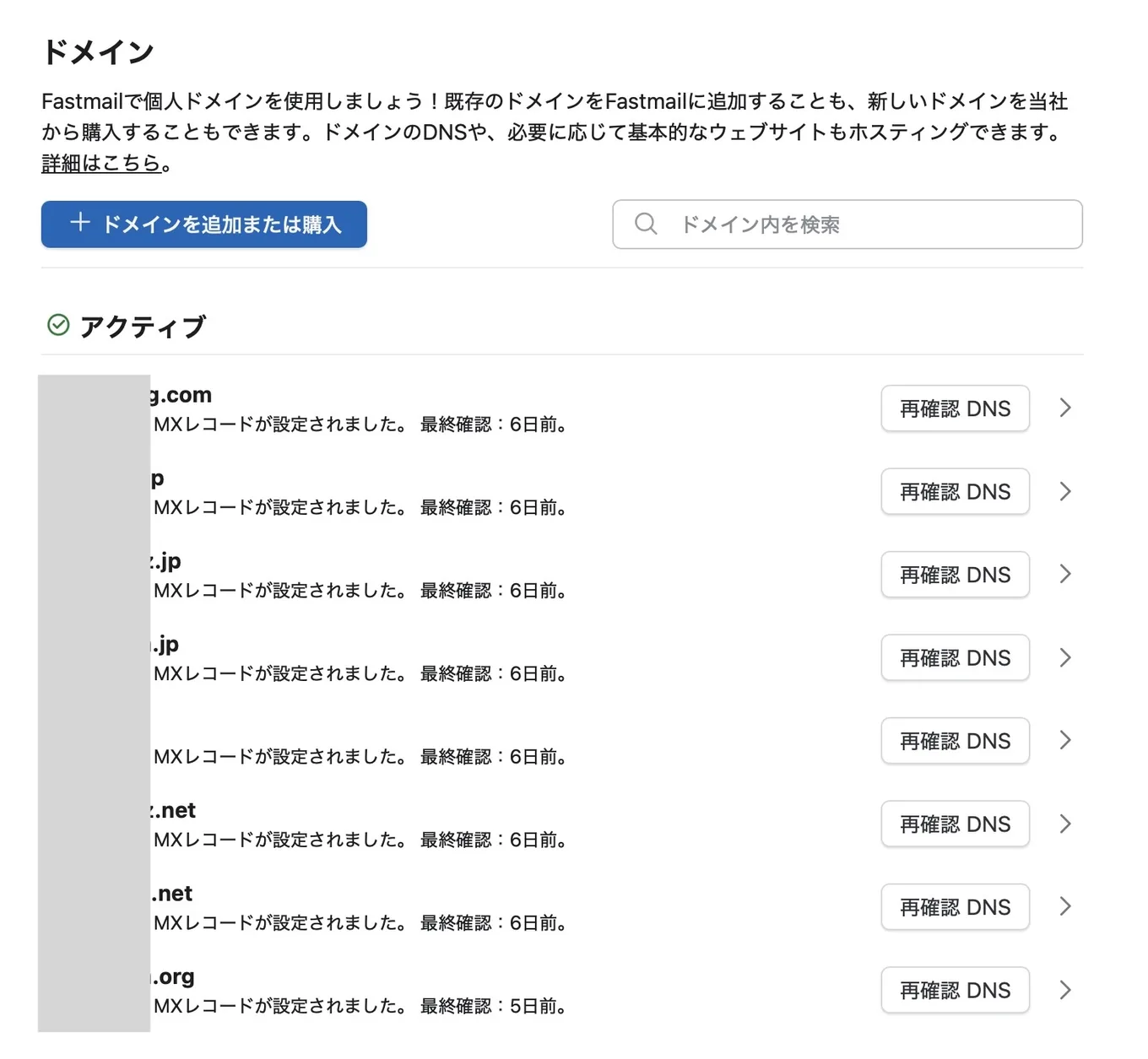Click the g.com domain name
The height and width of the screenshot is (1059, 1148).
coord(181,395)
